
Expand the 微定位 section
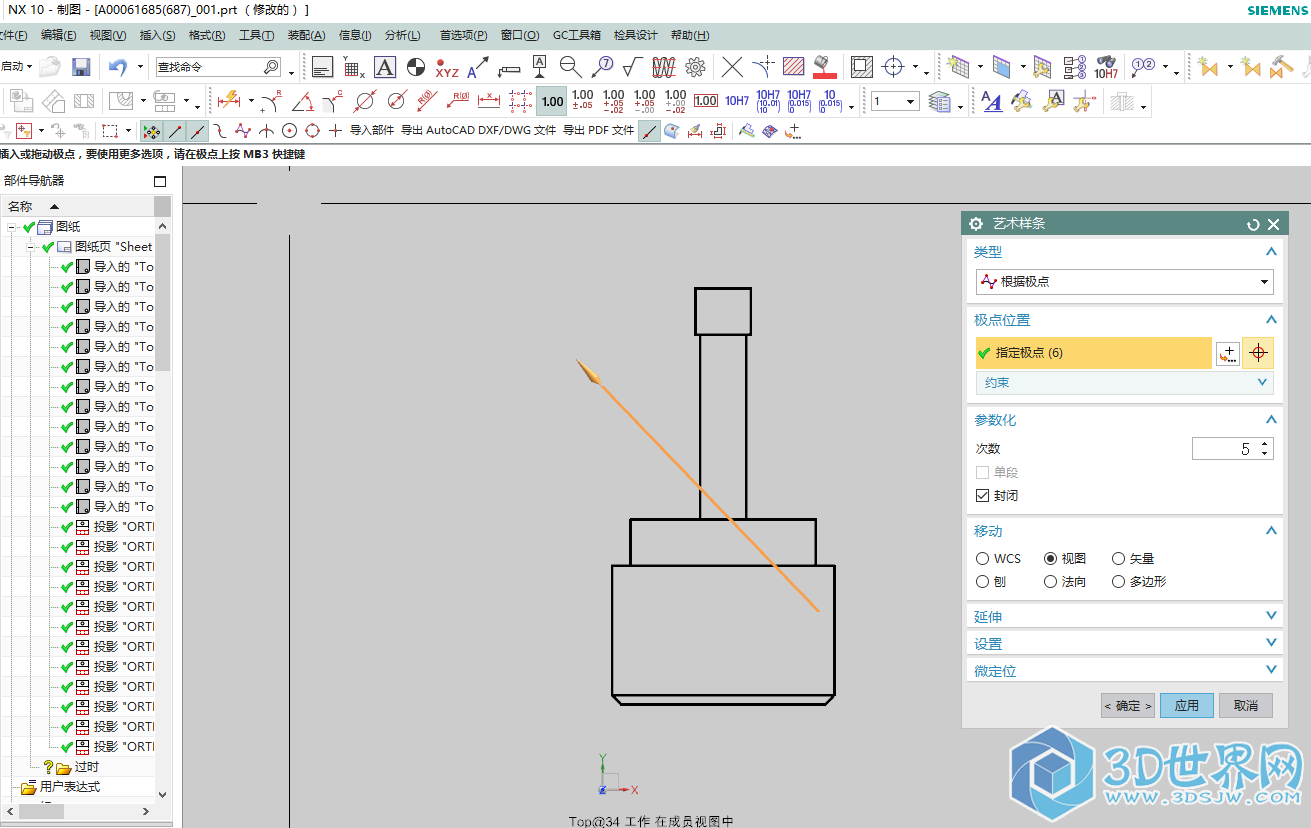point(1124,670)
